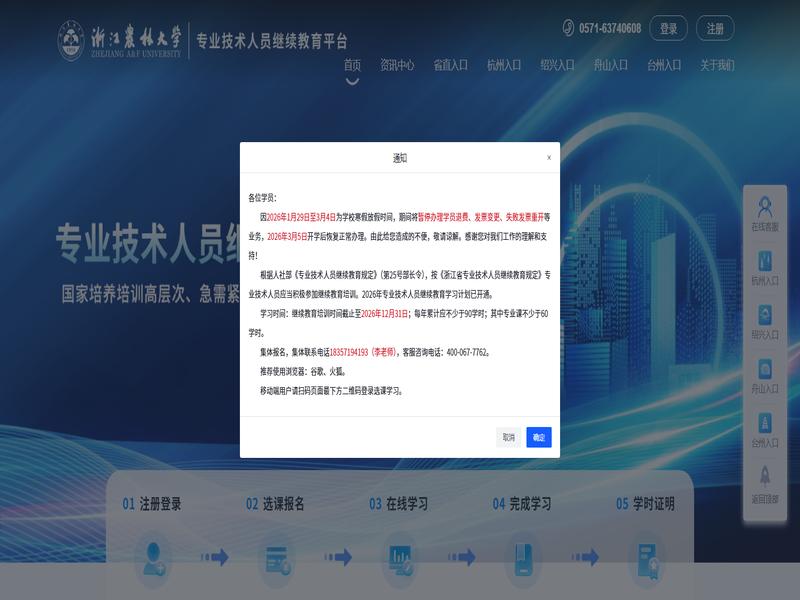Viewport: 800px width, 600px height.
Task: Click the 登录 button in the header
Action: 669,29
